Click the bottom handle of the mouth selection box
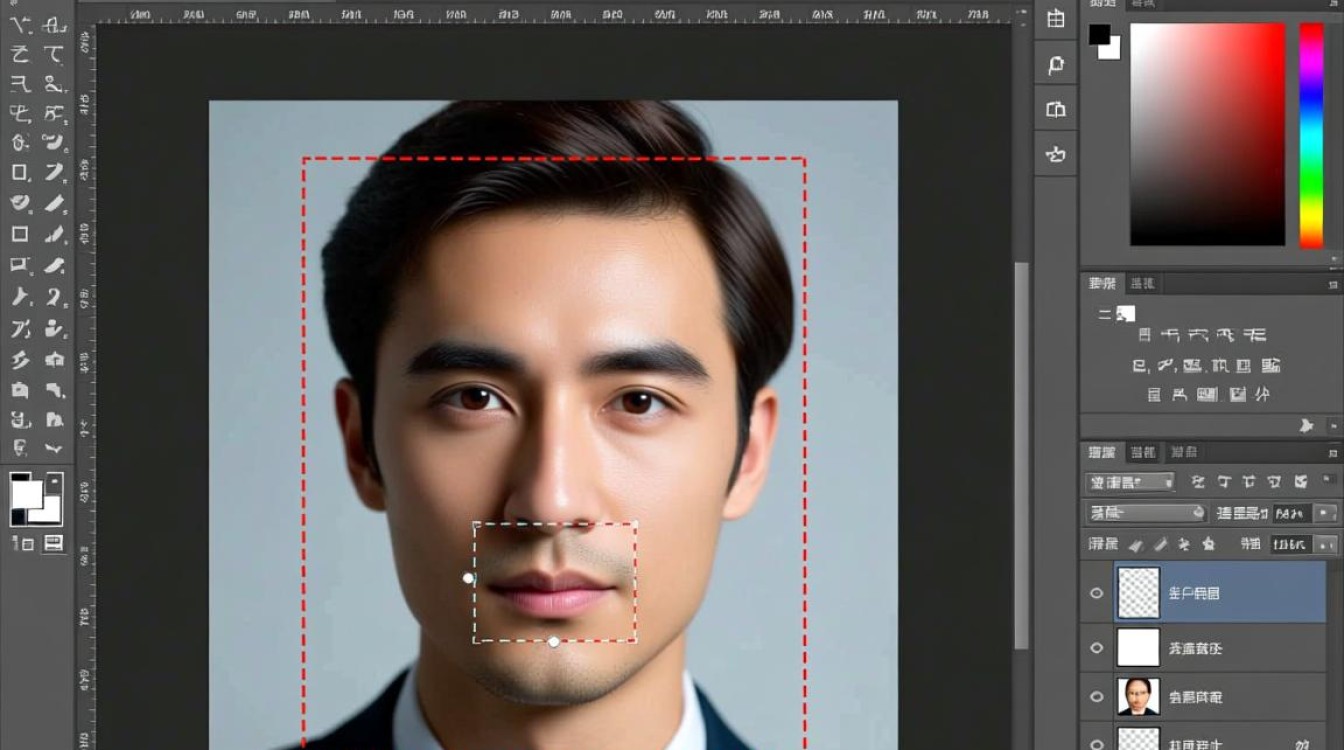Screen dimensions: 1344x750 click(x=554, y=642)
